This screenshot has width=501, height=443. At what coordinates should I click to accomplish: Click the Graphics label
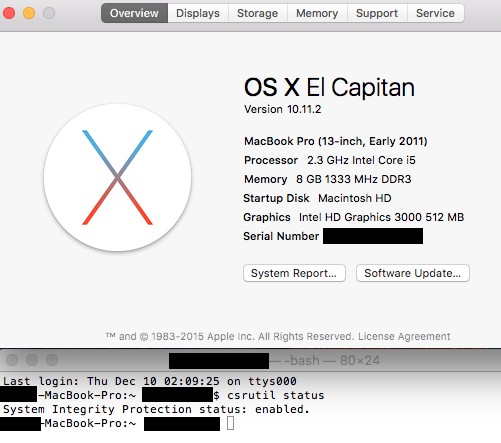[267, 217]
